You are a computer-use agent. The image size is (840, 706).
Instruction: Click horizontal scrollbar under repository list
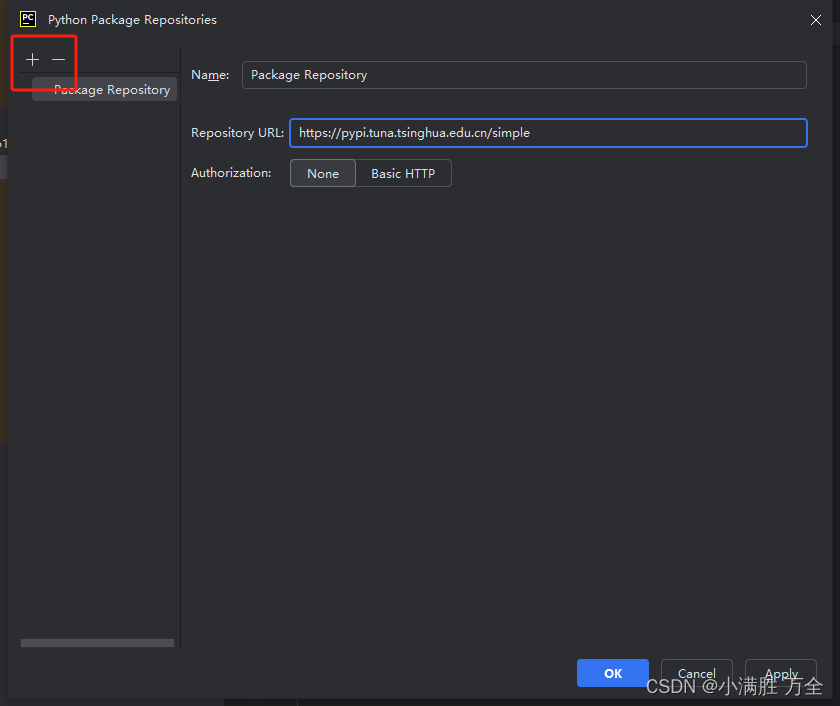pyautogui.click(x=98, y=643)
